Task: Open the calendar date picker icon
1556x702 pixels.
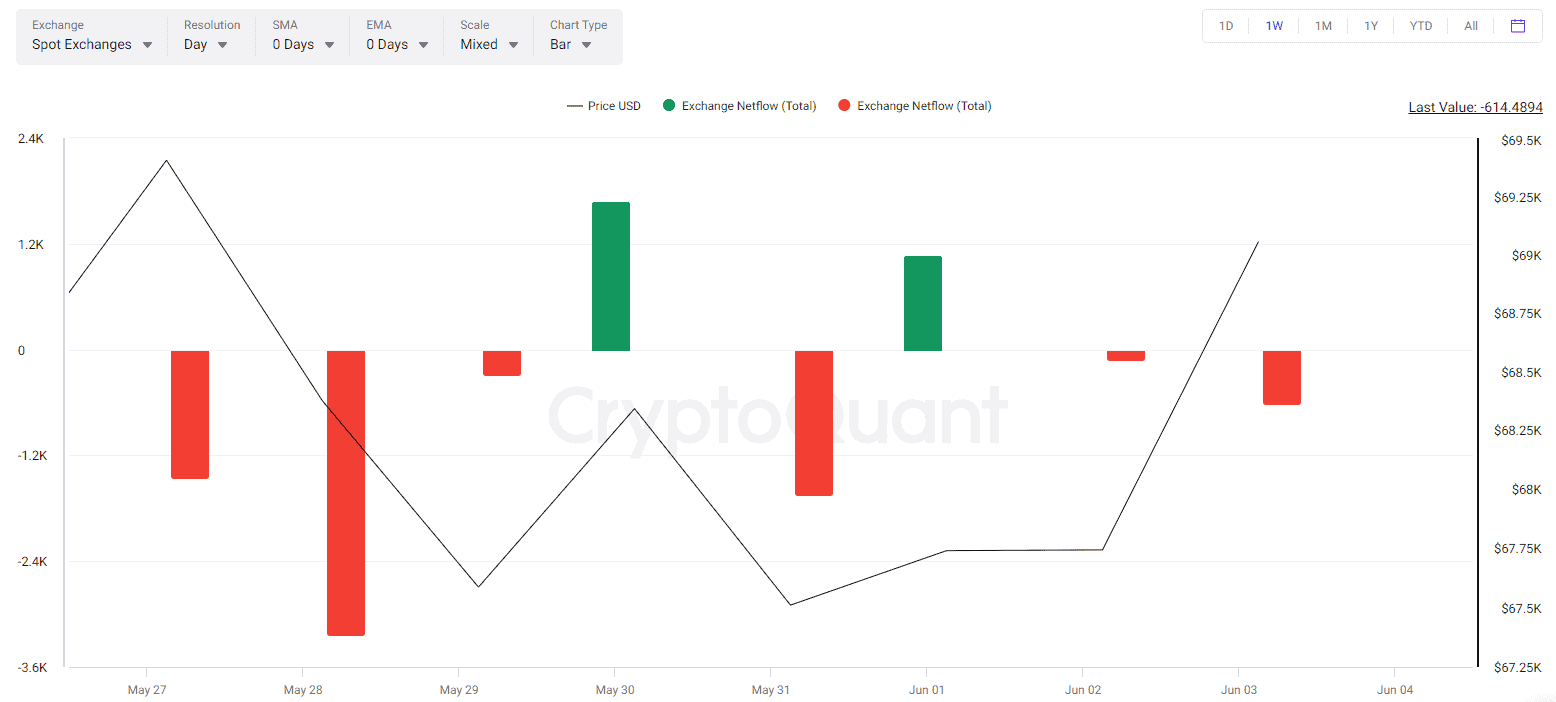Action: (x=1518, y=26)
